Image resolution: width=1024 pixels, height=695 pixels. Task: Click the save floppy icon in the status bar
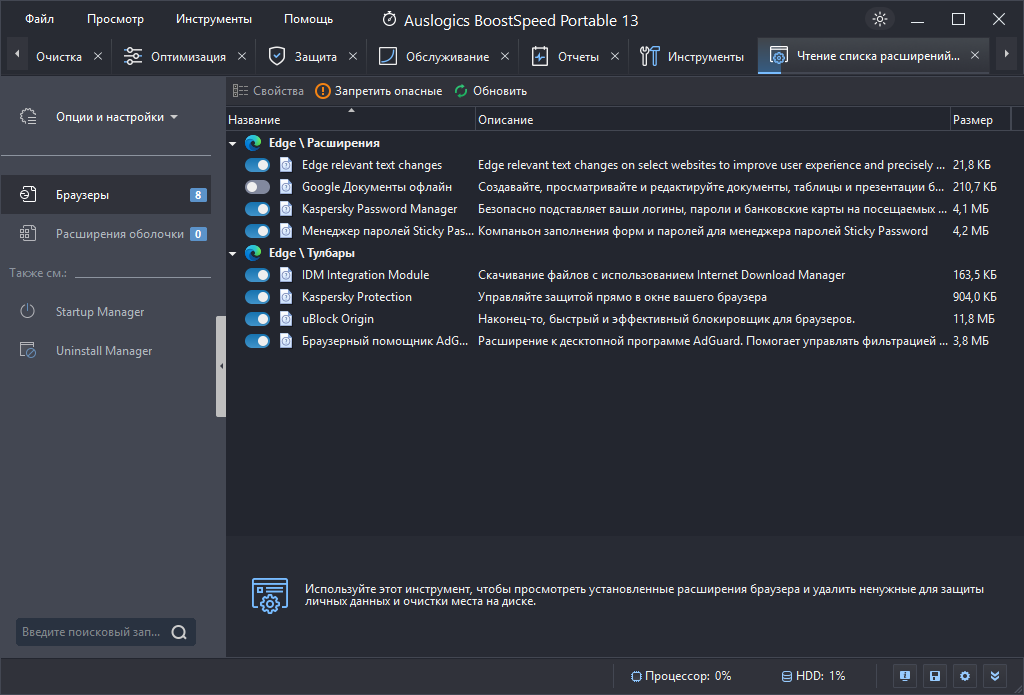pyautogui.click(x=935, y=676)
